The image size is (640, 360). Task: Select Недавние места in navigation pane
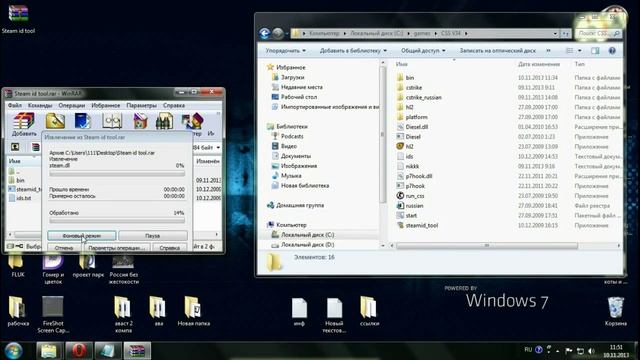tap(302, 87)
